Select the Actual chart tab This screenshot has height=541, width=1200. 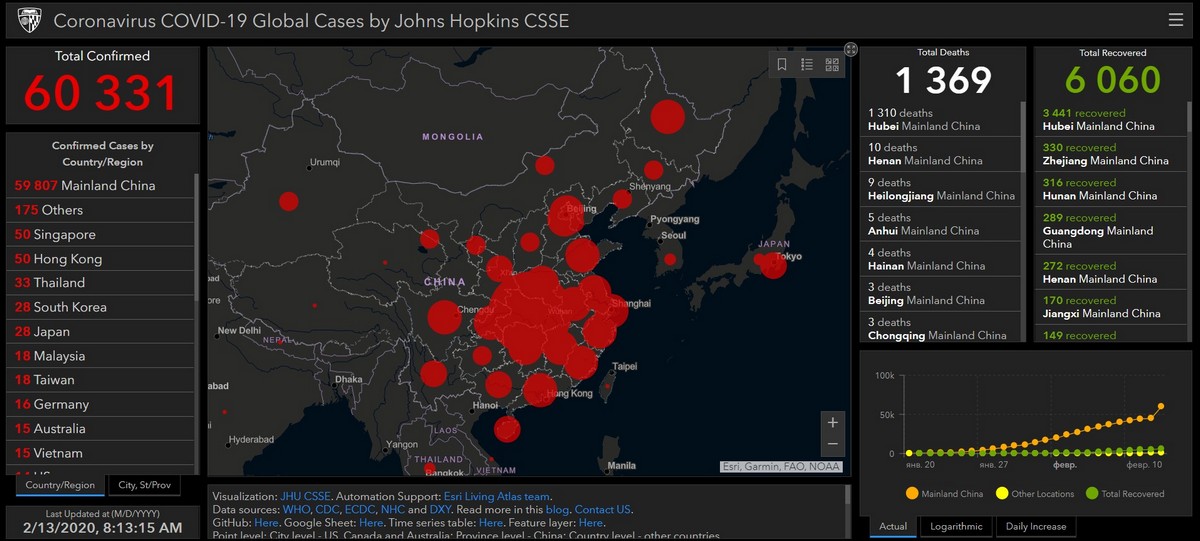click(893, 526)
